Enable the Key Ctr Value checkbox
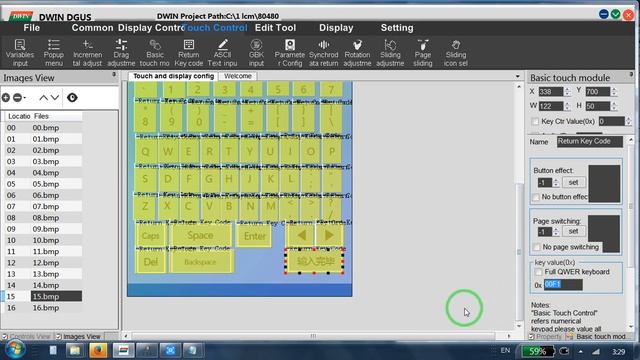Viewport: 640px width, 360px height. [535, 121]
